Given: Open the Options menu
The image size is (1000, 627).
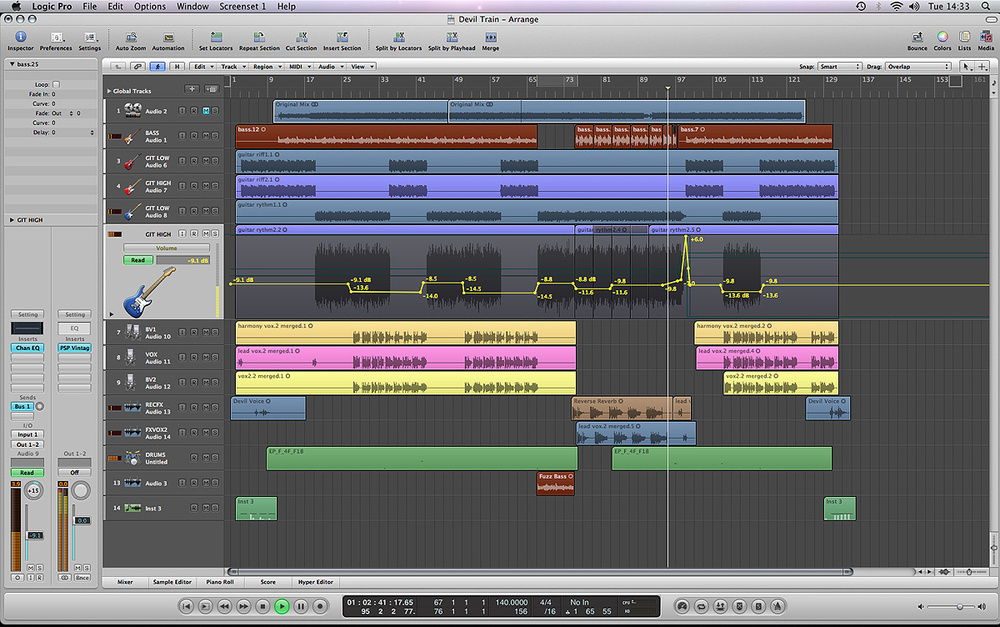Looking at the screenshot, I should pyautogui.click(x=150, y=6).
